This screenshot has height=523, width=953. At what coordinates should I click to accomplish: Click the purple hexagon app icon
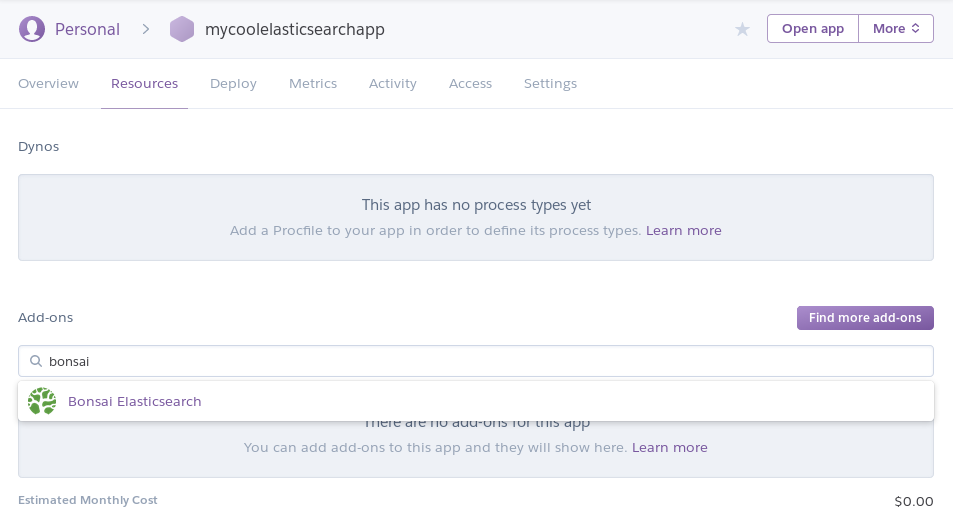(x=182, y=29)
